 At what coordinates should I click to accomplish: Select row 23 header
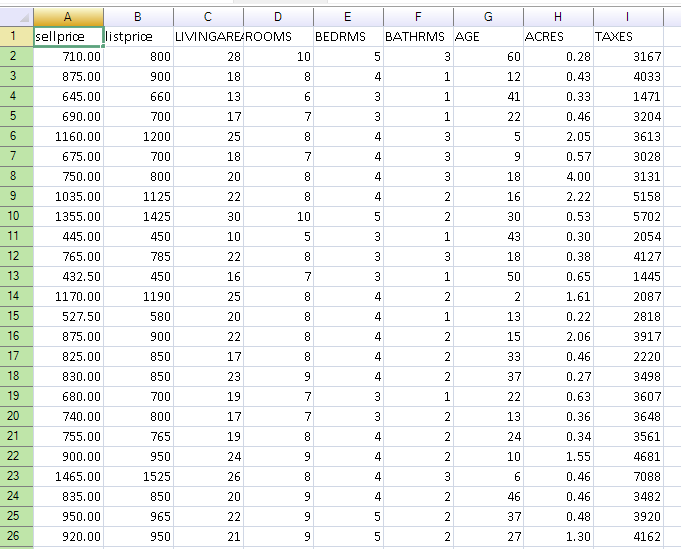(17, 476)
